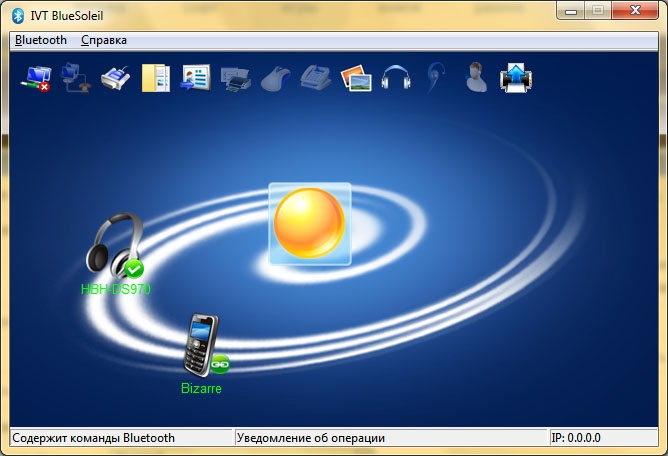Select the Bizarre mobile phone device
Image resolution: width=668 pixels, height=456 pixels.
click(x=201, y=345)
